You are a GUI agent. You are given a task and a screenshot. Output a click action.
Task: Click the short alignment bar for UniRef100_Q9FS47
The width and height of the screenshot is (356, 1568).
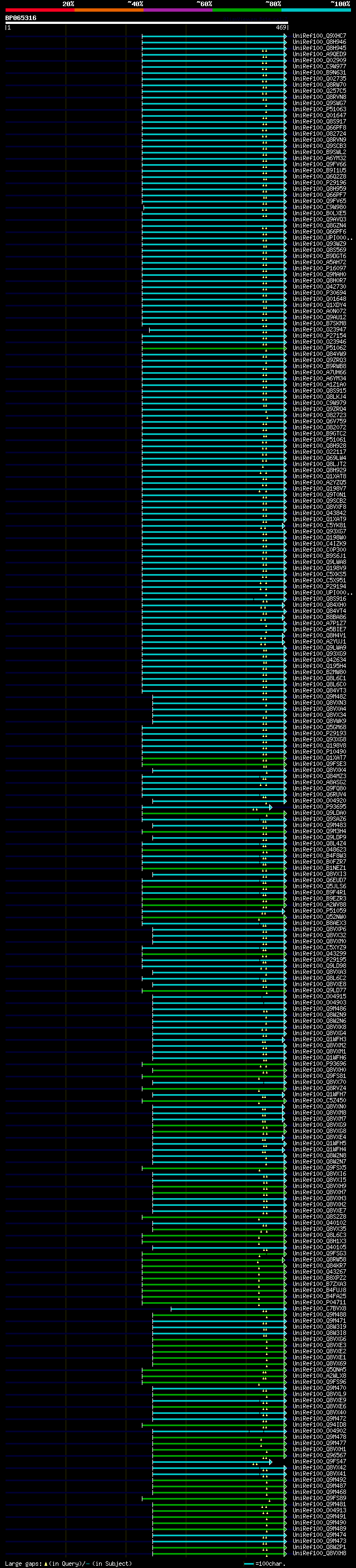coord(212,1461)
